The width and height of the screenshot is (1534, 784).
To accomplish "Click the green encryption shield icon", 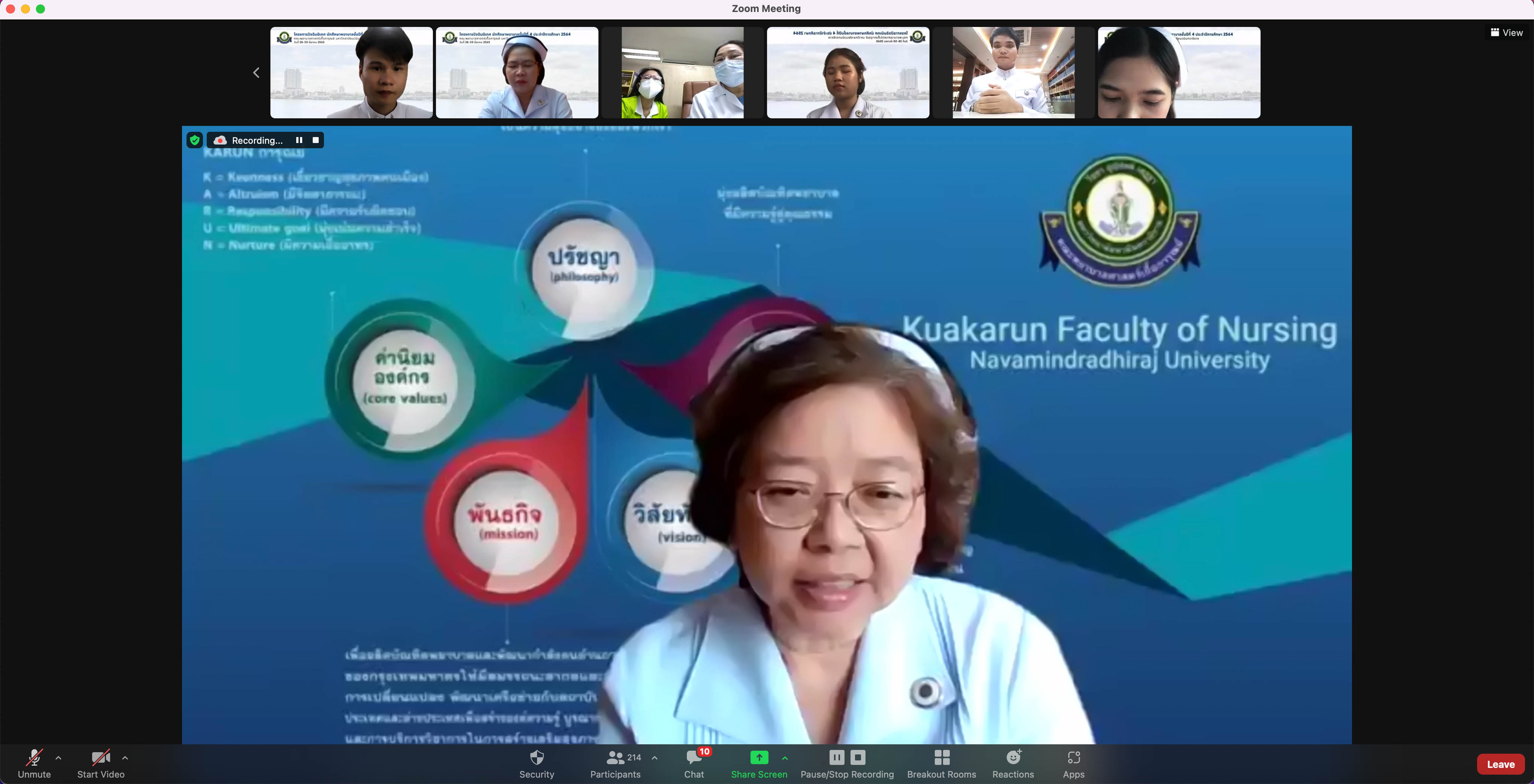I will point(195,140).
